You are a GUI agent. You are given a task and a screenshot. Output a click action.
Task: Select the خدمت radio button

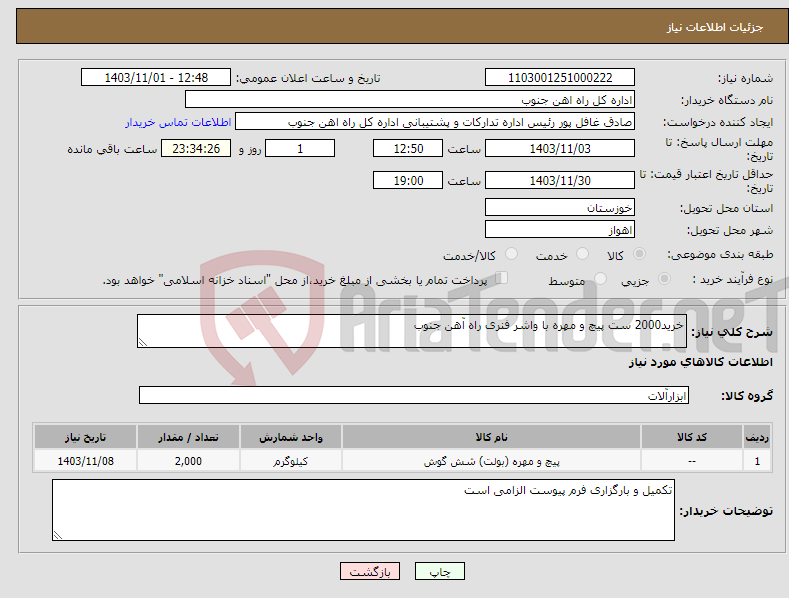pos(582,254)
